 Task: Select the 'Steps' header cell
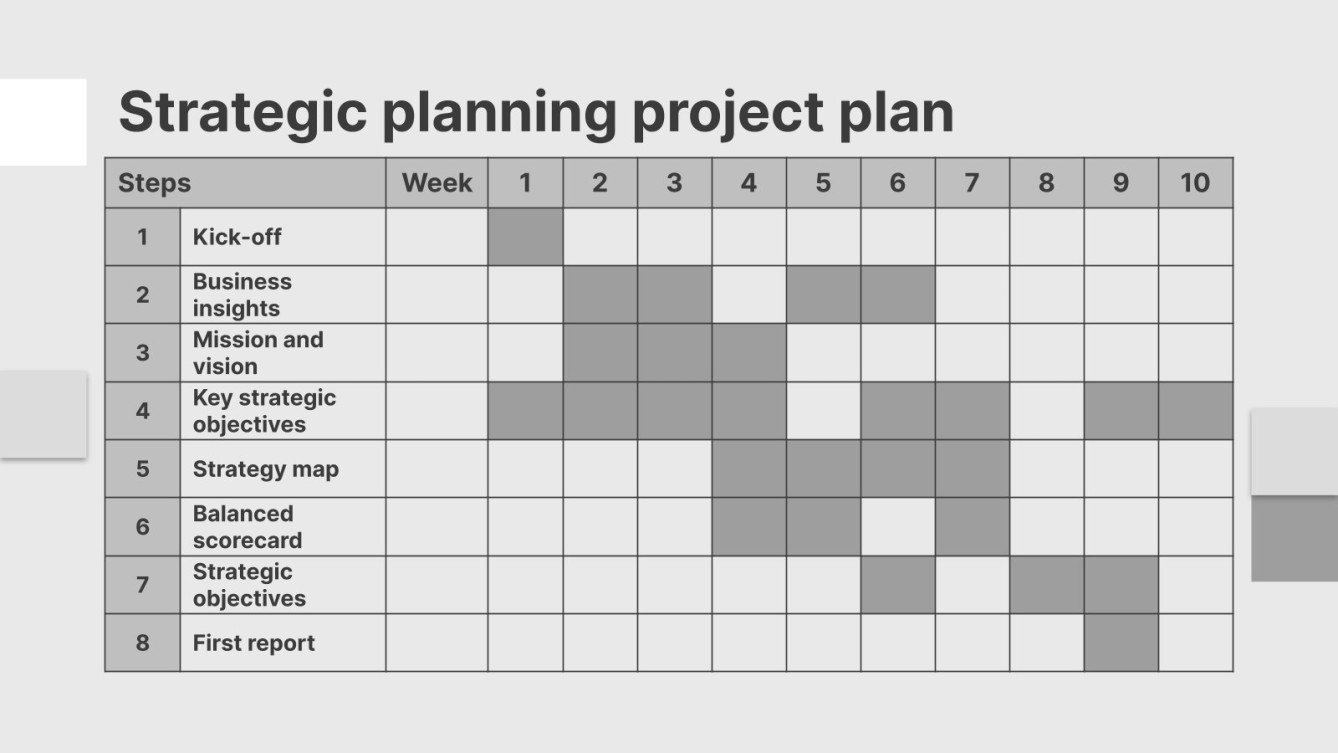[x=155, y=183]
